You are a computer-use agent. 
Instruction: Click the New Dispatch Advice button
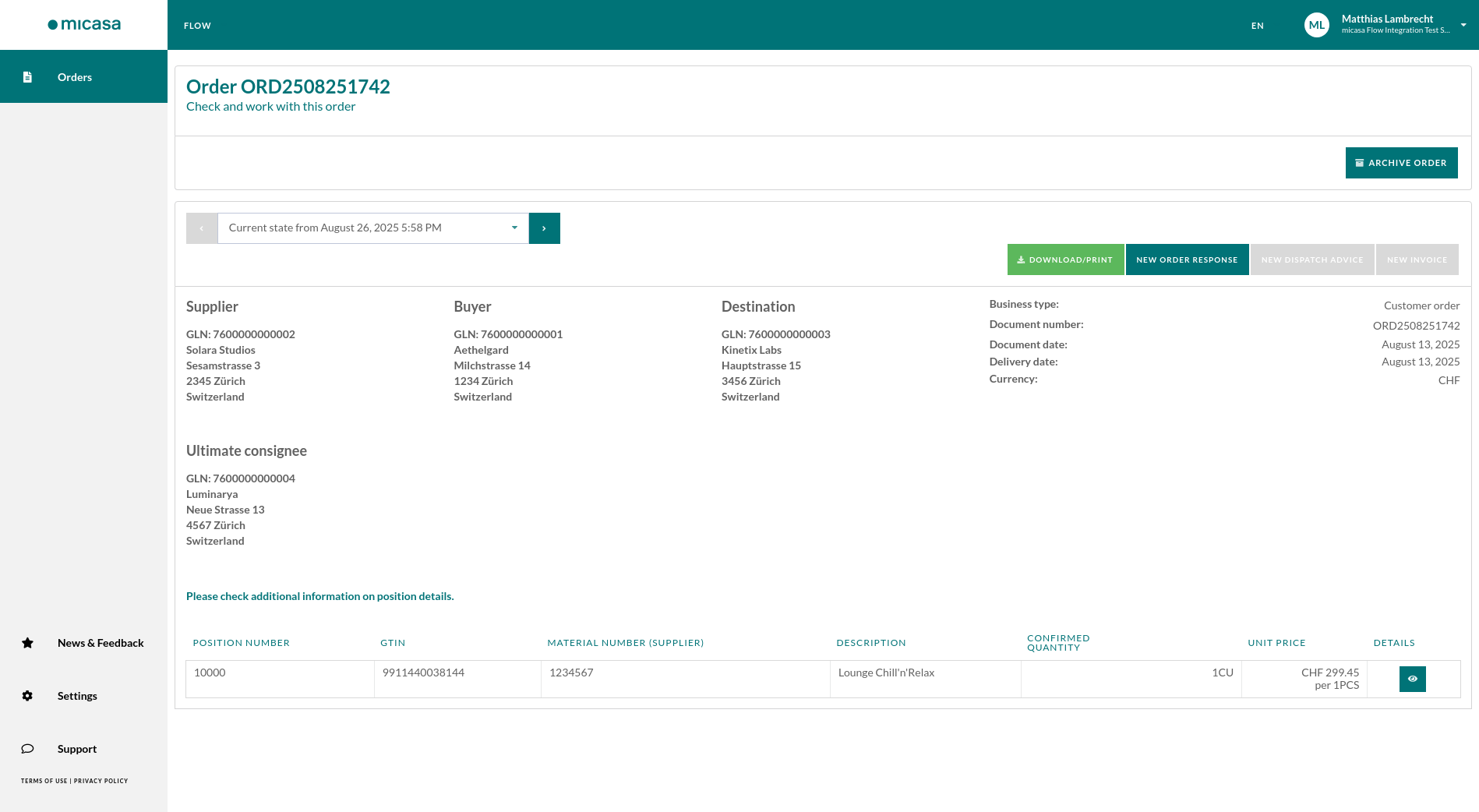click(1312, 259)
